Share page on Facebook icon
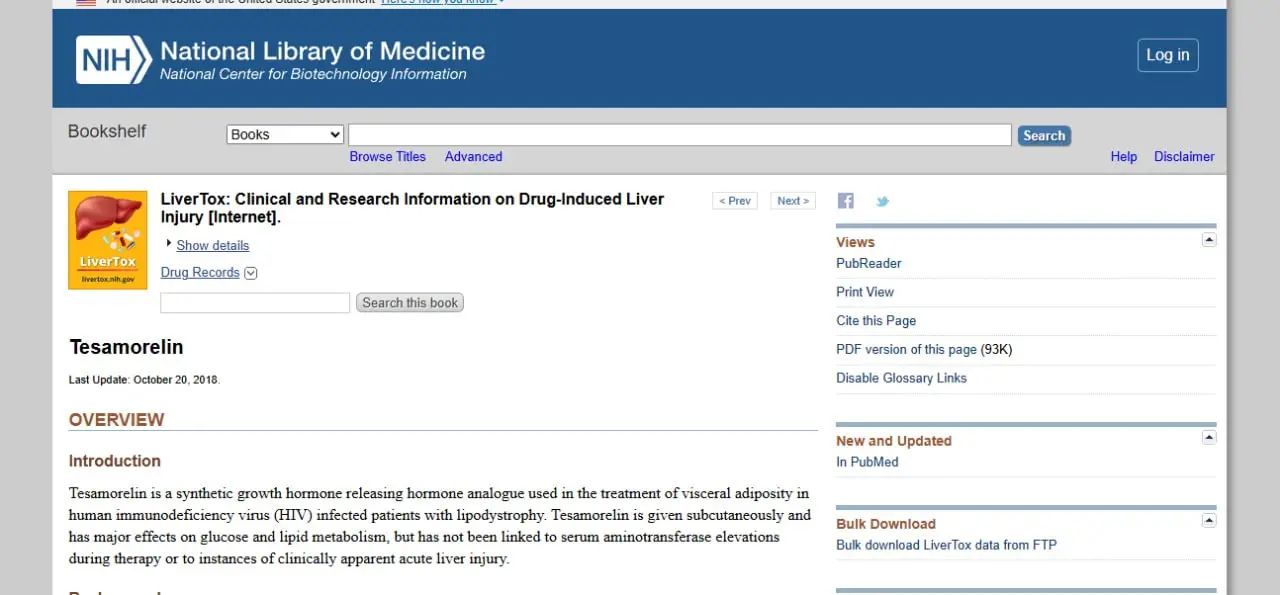Image resolution: width=1280 pixels, height=595 pixels. pyautogui.click(x=846, y=201)
